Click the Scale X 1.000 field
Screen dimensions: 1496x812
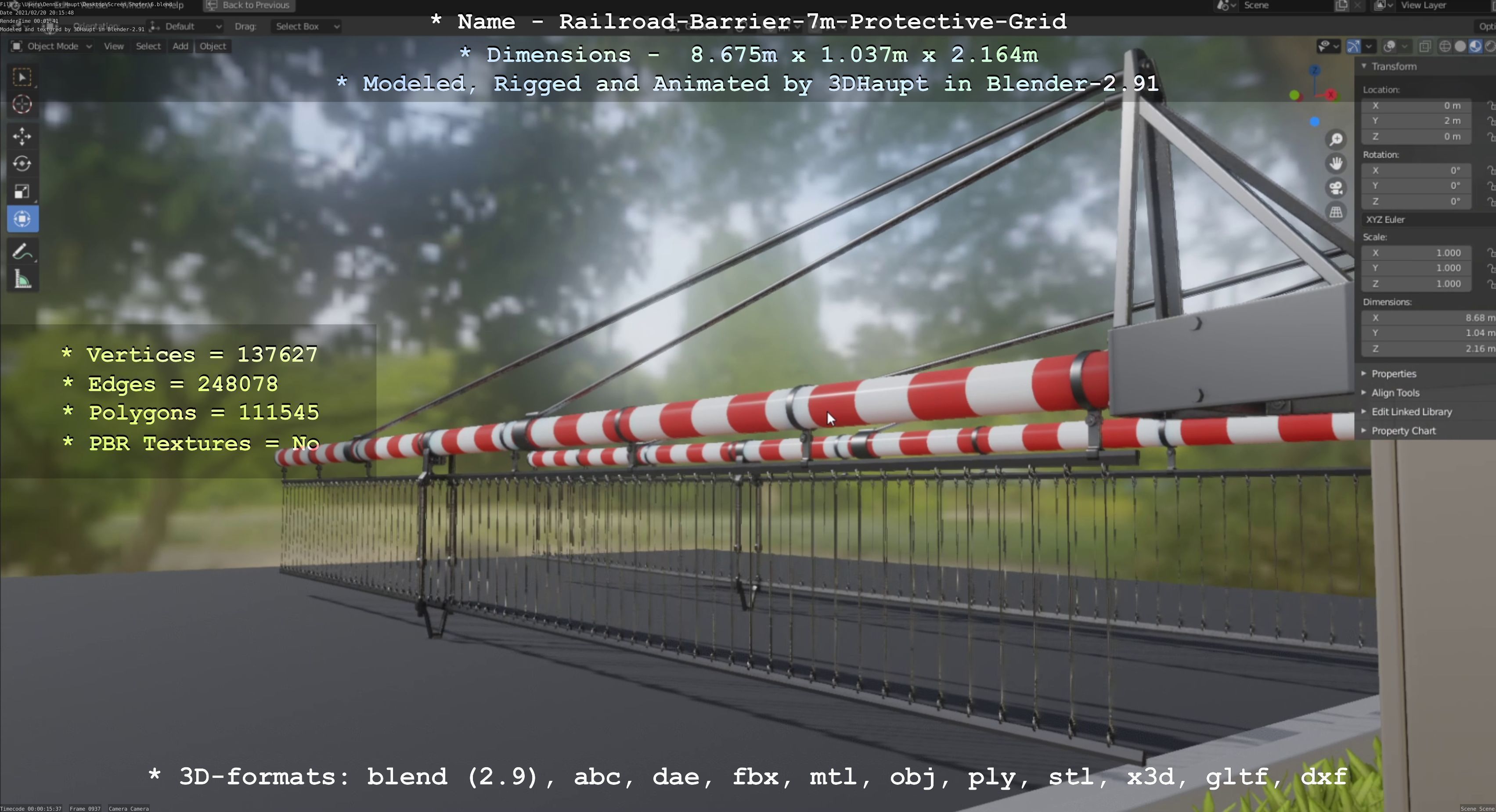coord(1417,253)
